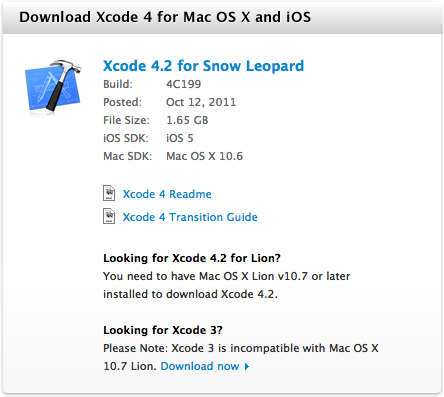Click the document icon beside Transition Guide
444x397 pixels.
(x=109, y=216)
